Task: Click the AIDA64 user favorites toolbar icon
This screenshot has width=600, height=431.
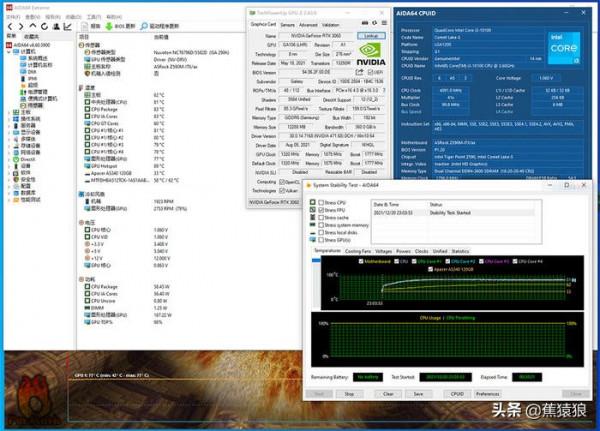Action: pyautogui.click(x=56, y=26)
